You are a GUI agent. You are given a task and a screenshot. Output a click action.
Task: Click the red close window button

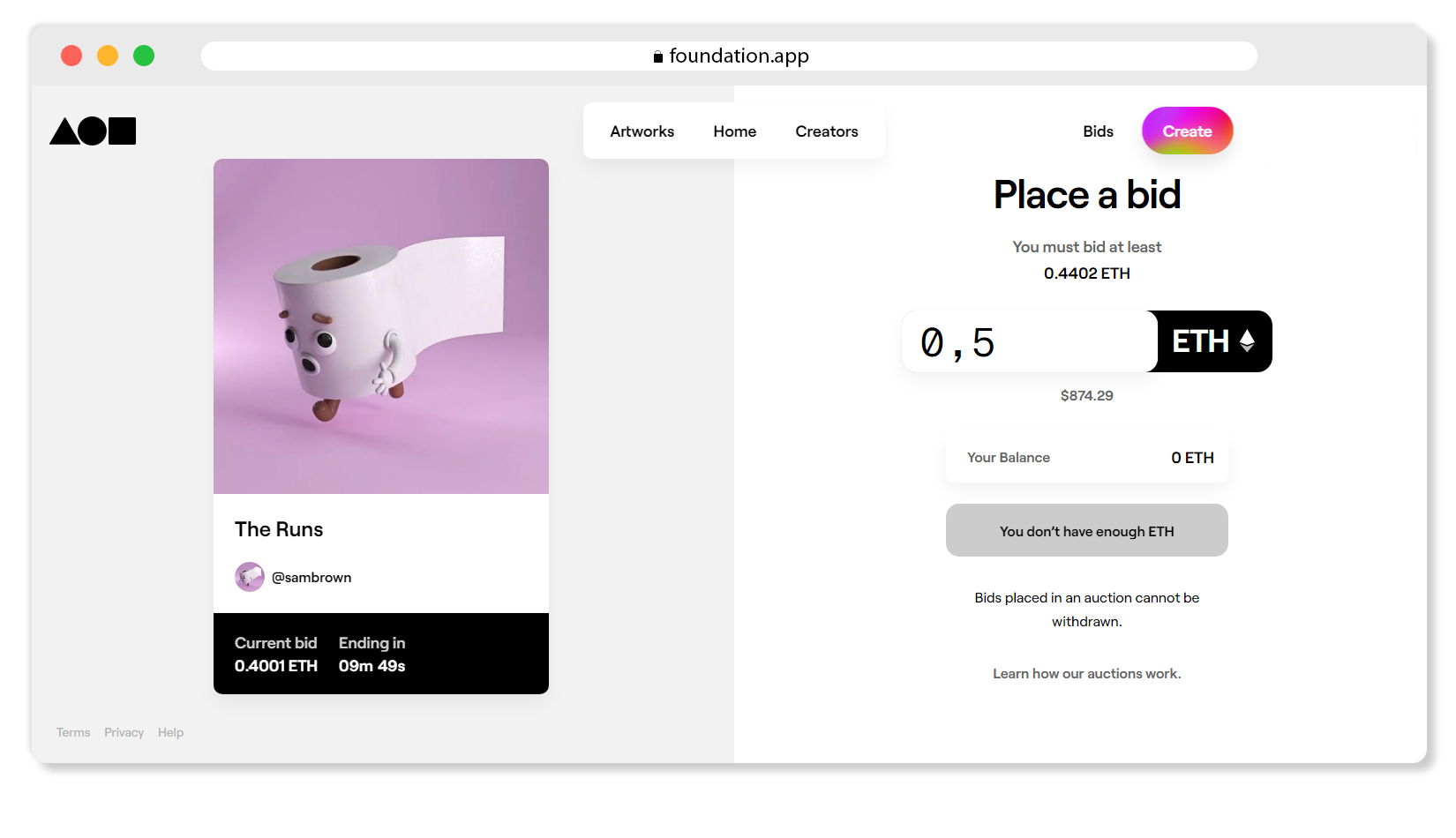[71, 56]
